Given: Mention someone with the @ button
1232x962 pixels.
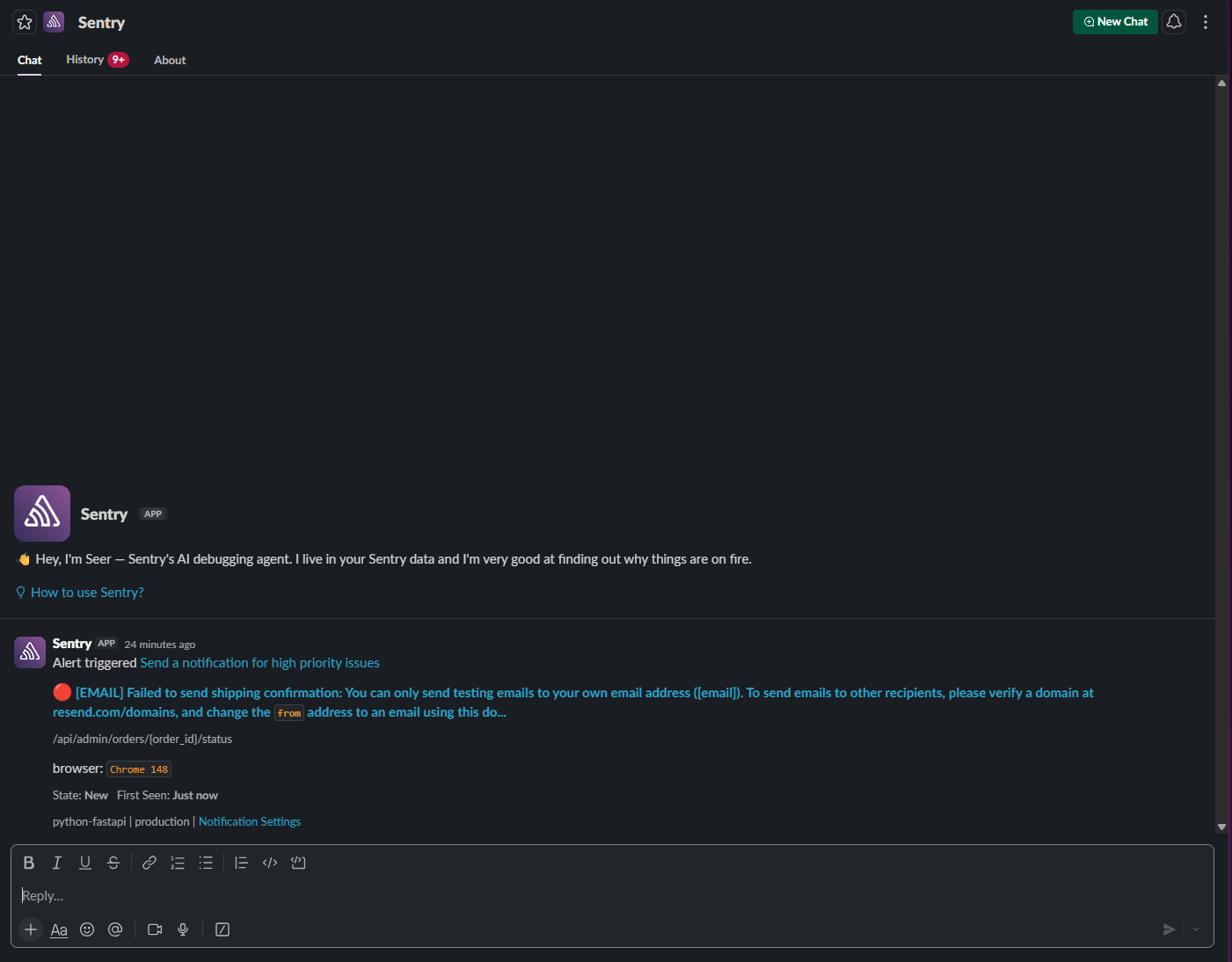Looking at the screenshot, I should coord(115,929).
